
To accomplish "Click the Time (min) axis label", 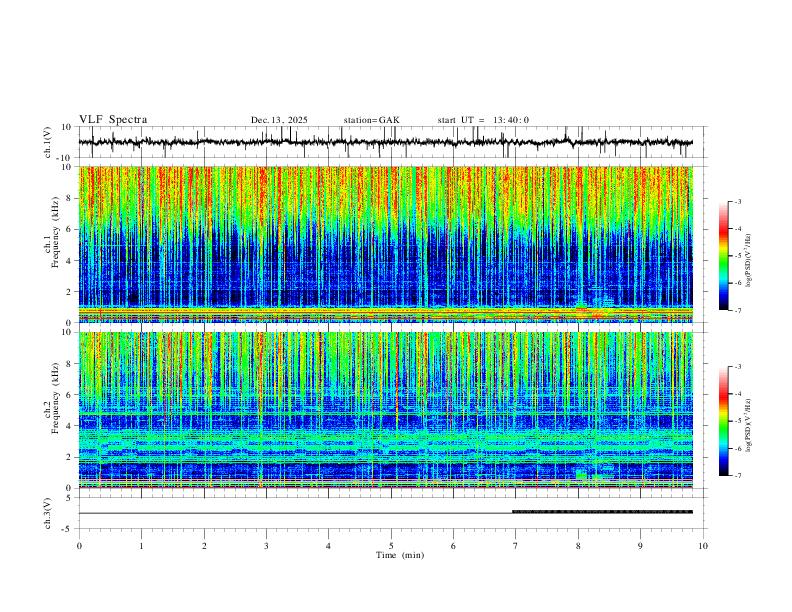I will pyautogui.click(x=400, y=555).
